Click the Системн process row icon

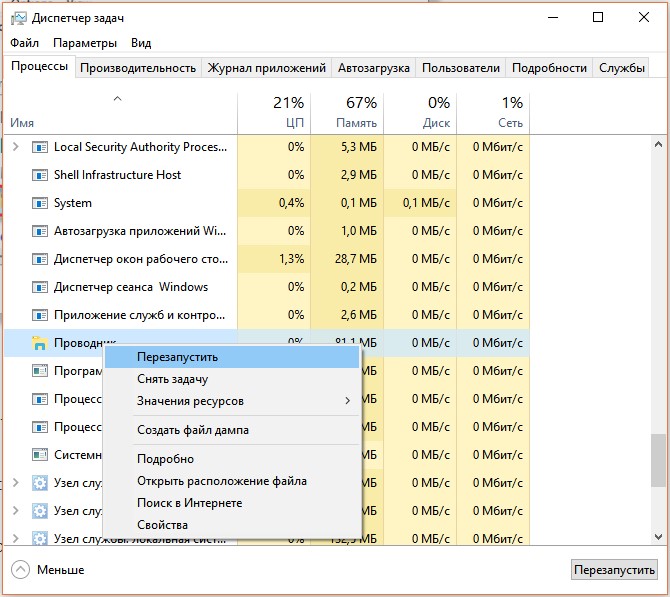(x=40, y=455)
